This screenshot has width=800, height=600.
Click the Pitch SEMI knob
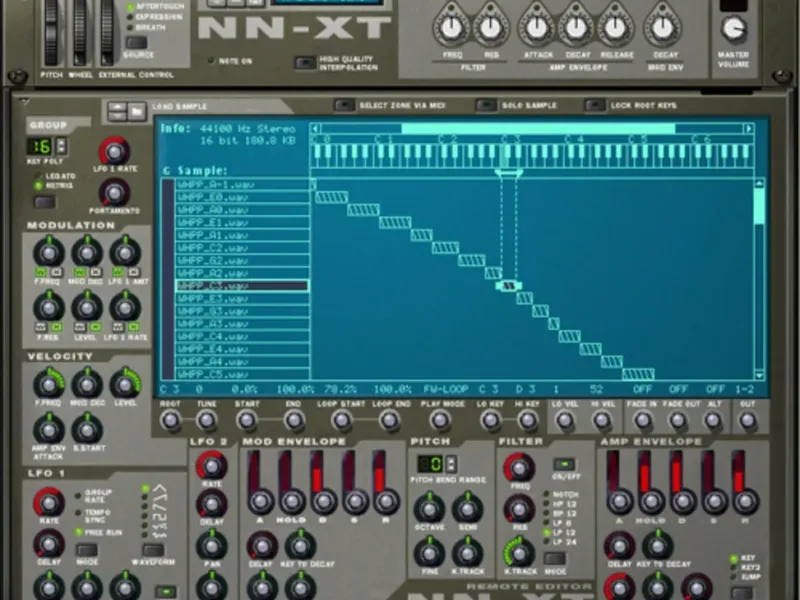tap(467, 508)
